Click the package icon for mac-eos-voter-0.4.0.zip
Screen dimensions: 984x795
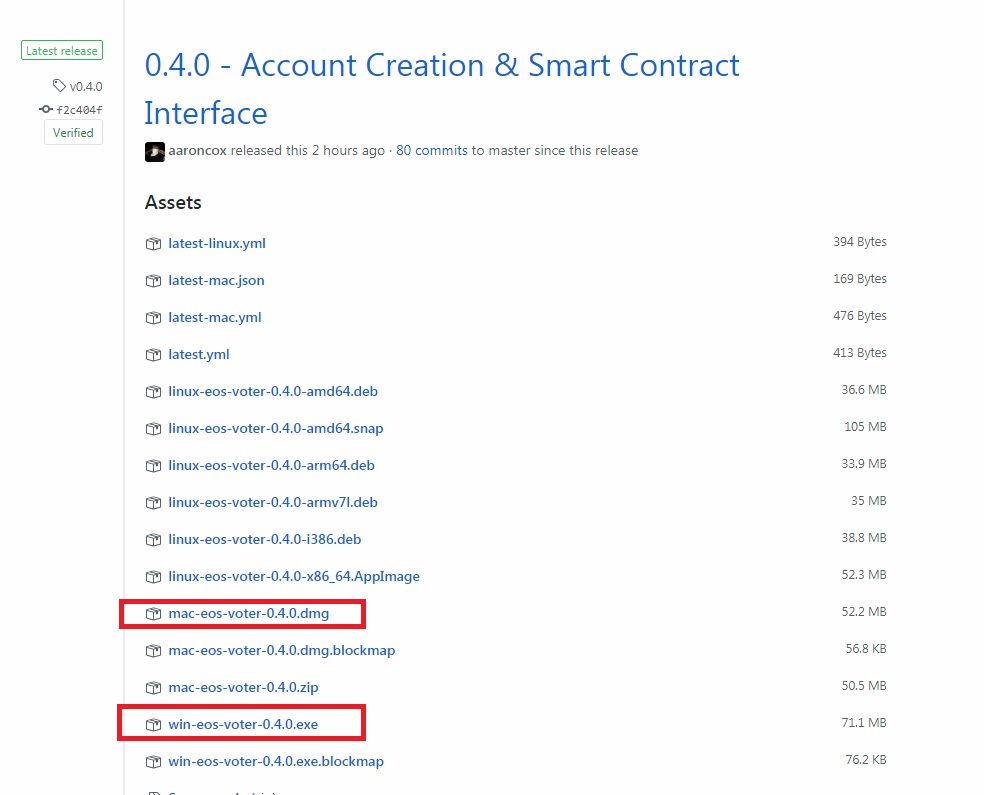tap(153, 688)
